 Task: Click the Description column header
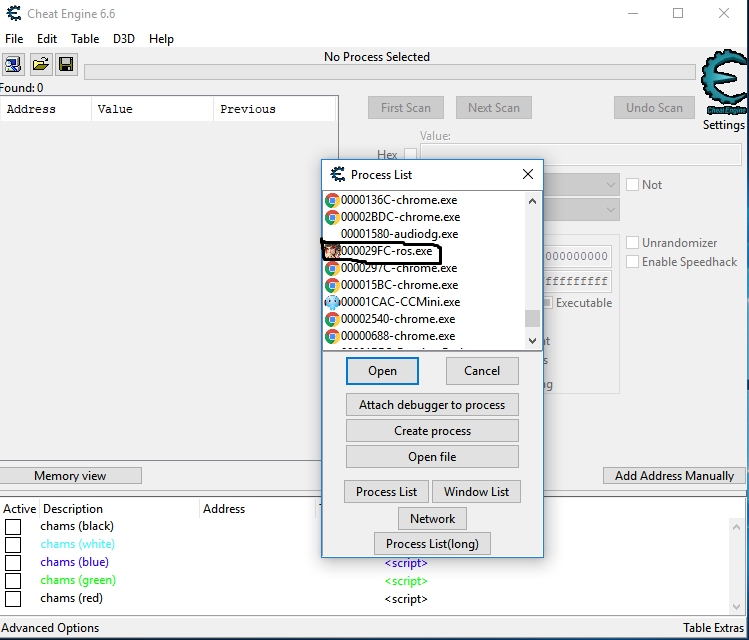click(x=119, y=509)
